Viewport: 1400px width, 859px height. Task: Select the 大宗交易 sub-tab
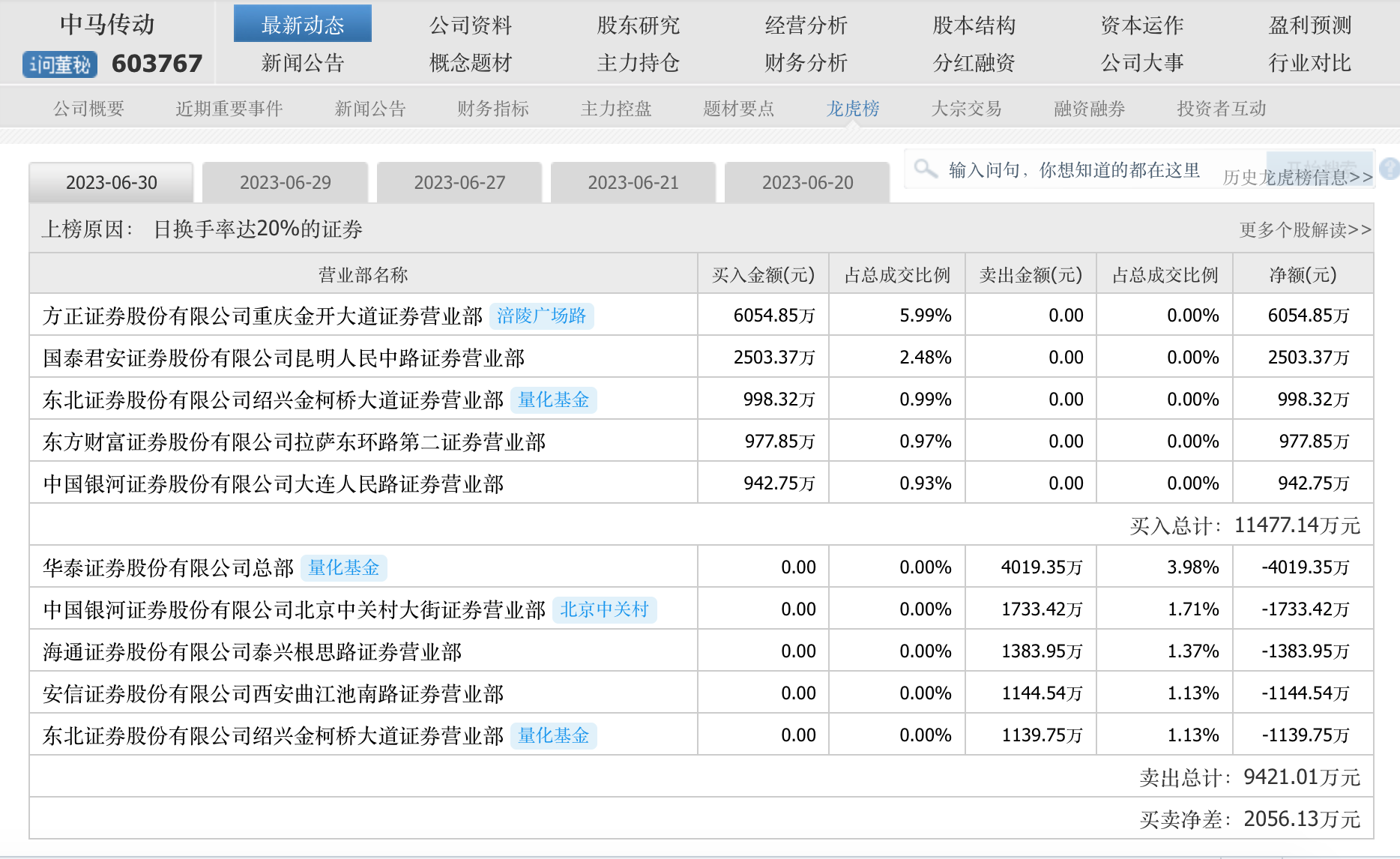(x=967, y=109)
